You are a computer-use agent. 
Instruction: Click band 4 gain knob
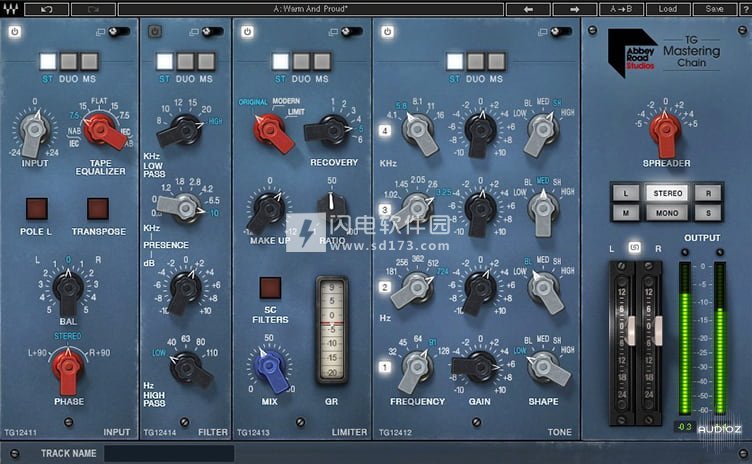(480, 131)
